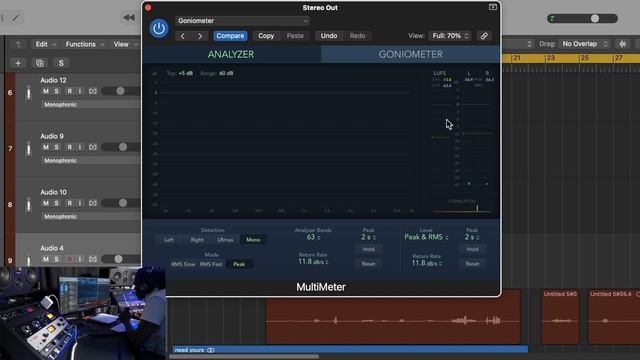Open the View menu in tracks area
Screen dimensions: 640x360
point(125,44)
